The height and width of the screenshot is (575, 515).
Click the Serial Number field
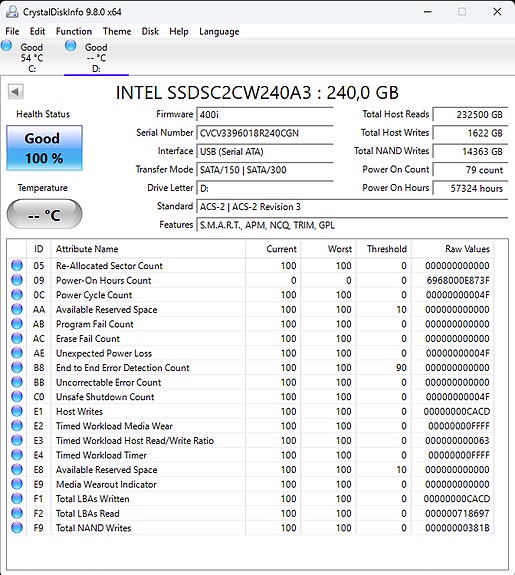(x=265, y=133)
